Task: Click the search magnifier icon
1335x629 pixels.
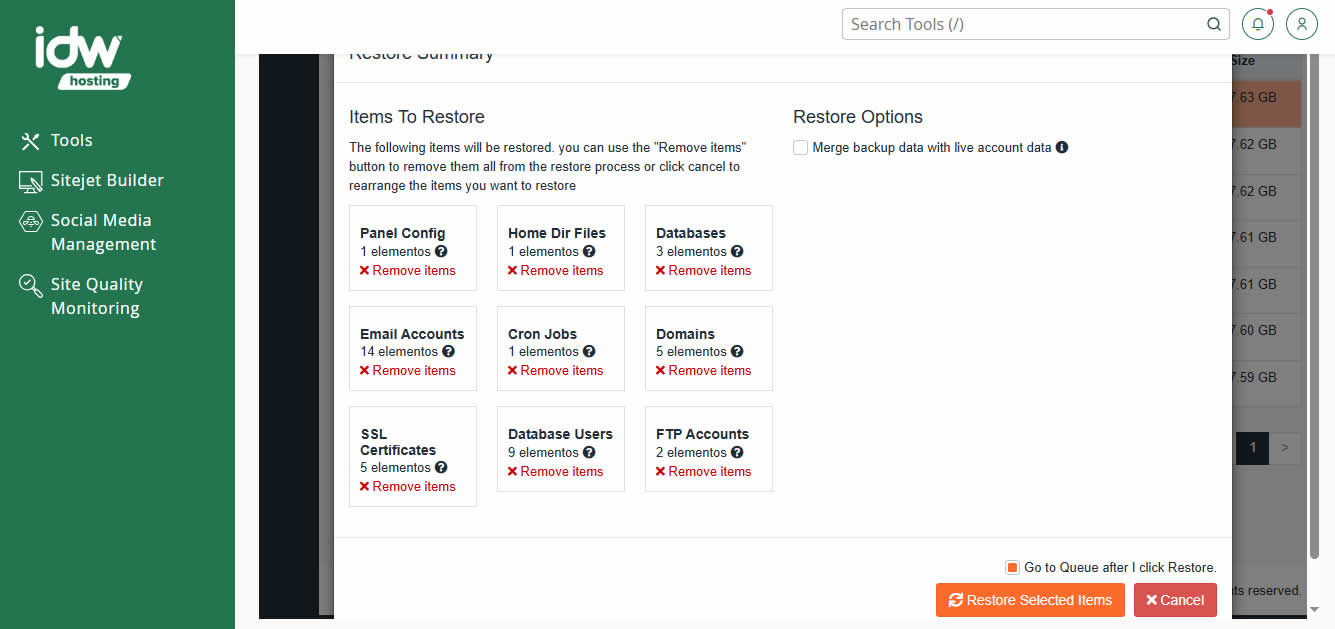Action: (x=1213, y=24)
